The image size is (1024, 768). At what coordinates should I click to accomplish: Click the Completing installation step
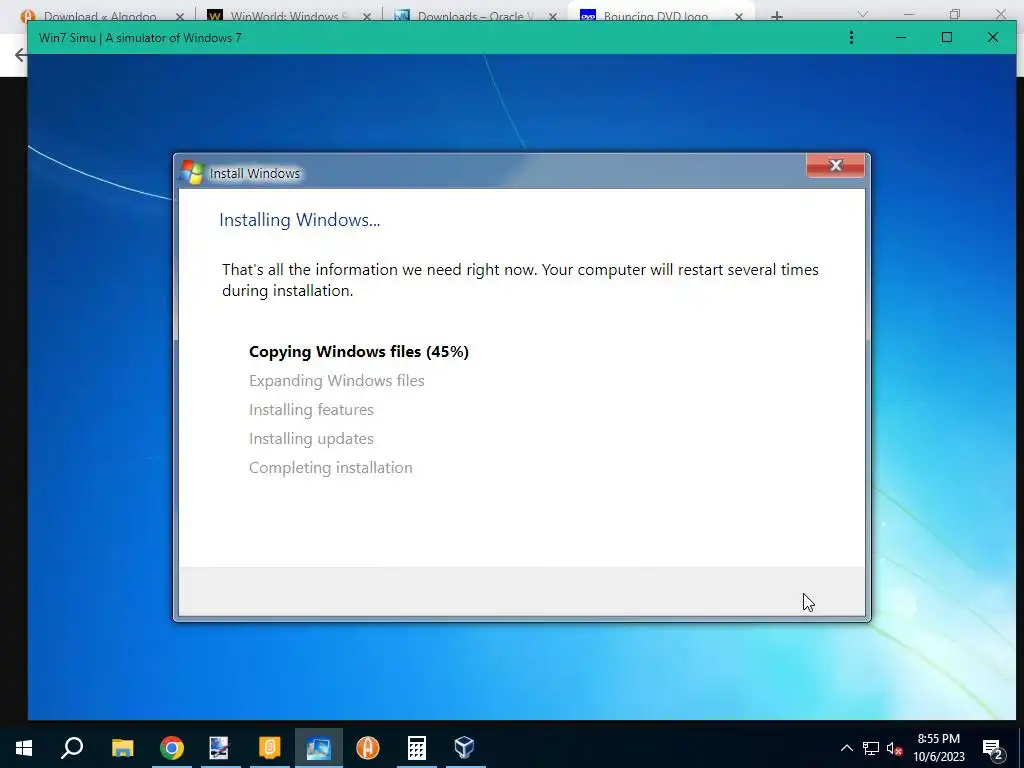[330, 468]
